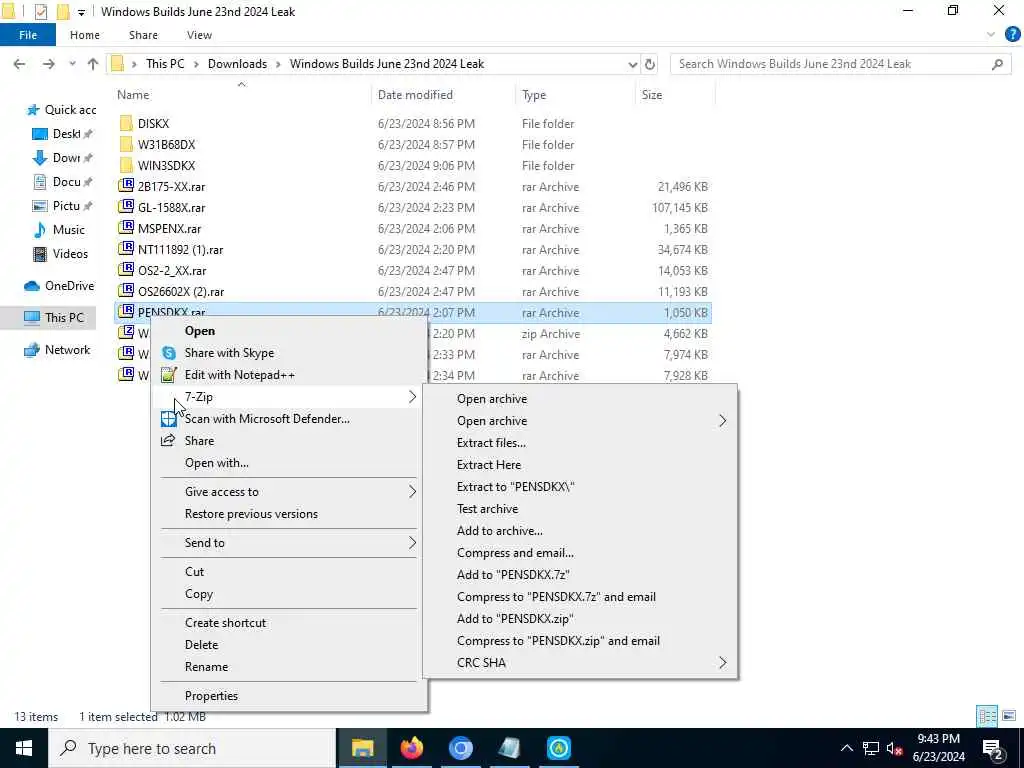Launch Firefox from the taskbar
The image size is (1024, 768).
[411, 748]
